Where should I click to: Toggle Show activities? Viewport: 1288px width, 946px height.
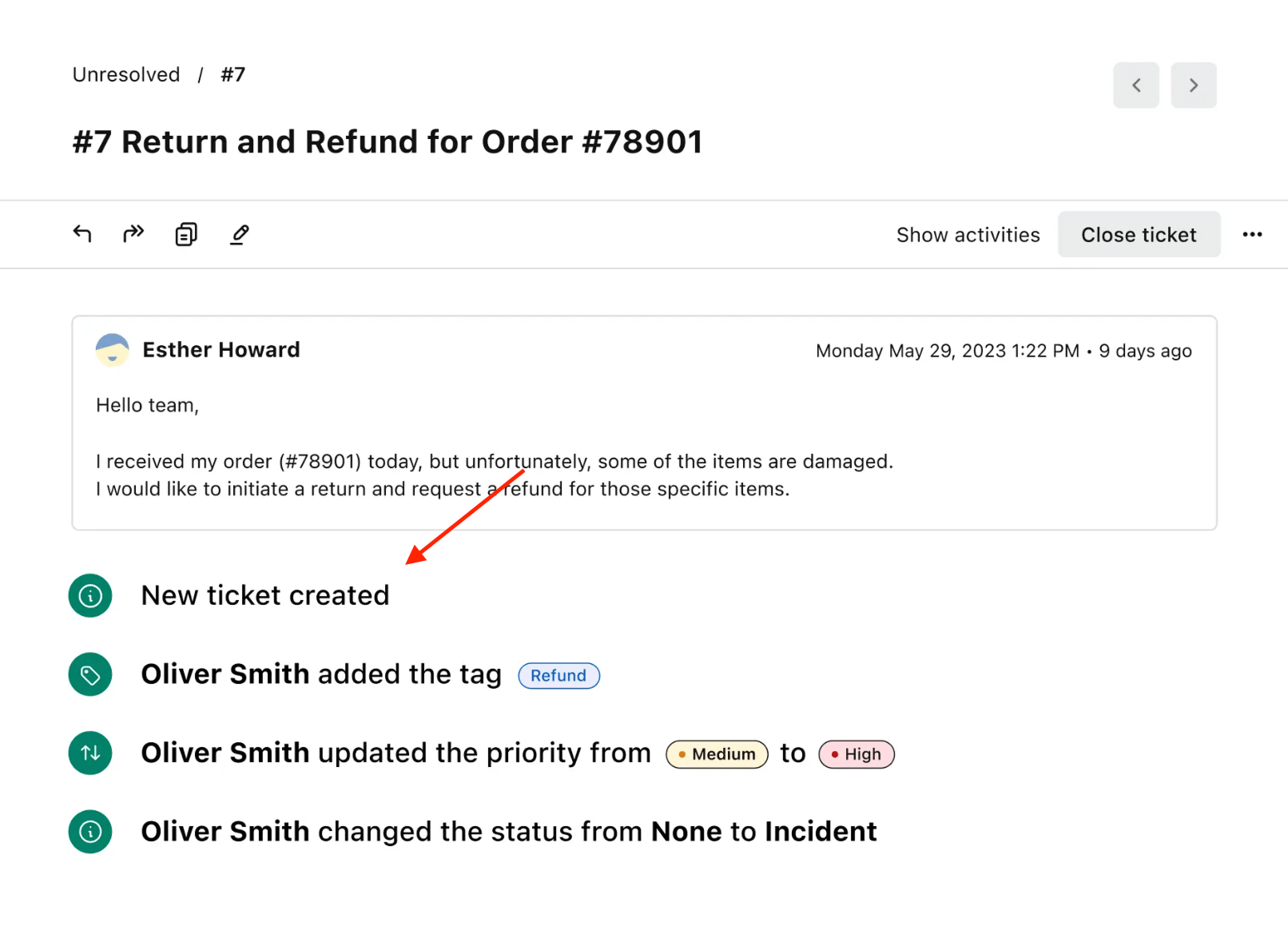point(968,234)
